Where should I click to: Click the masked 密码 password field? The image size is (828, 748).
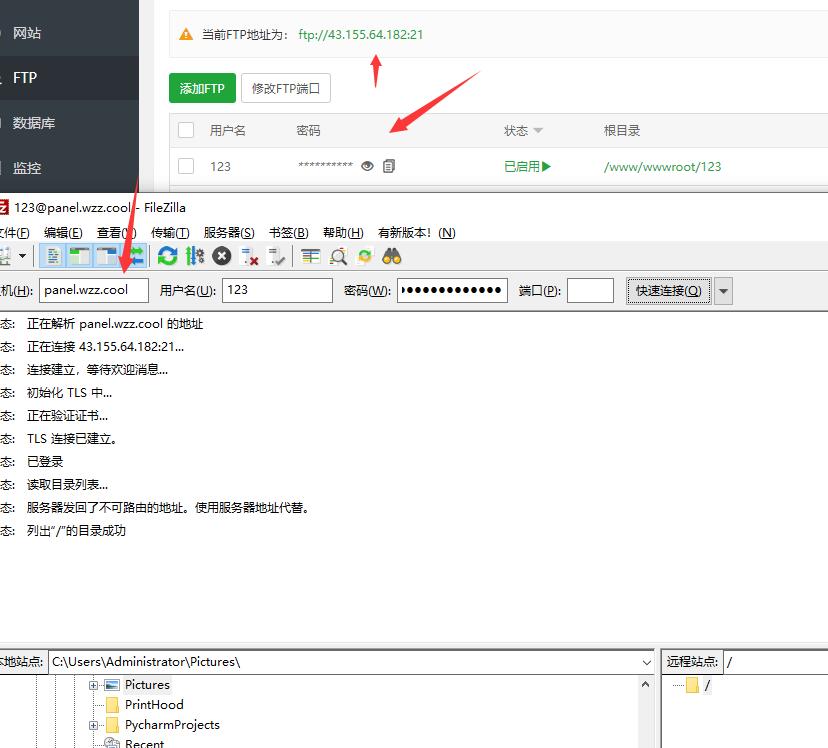click(x=453, y=290)
